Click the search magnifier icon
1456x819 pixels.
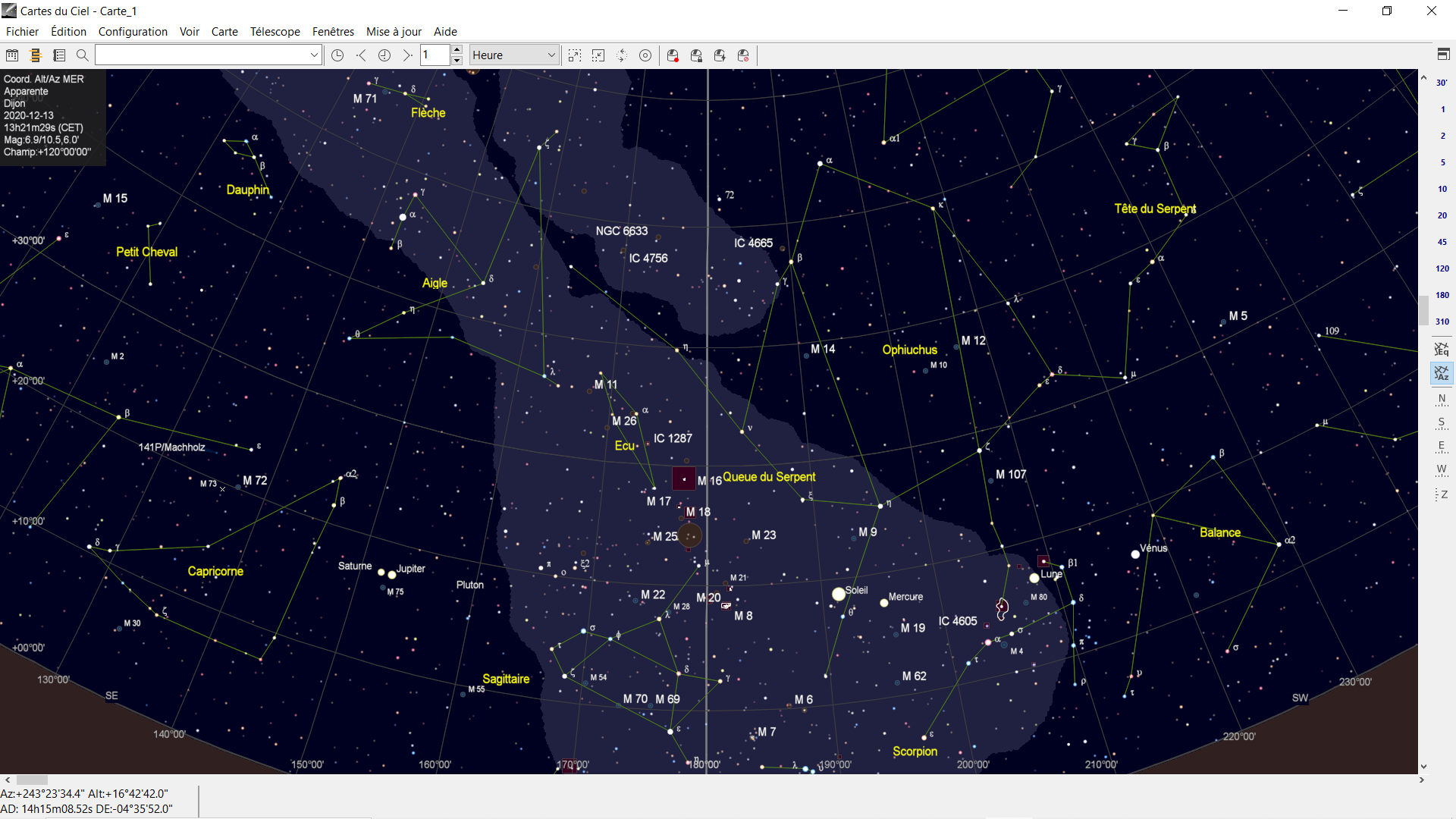[x=83, y=55]
